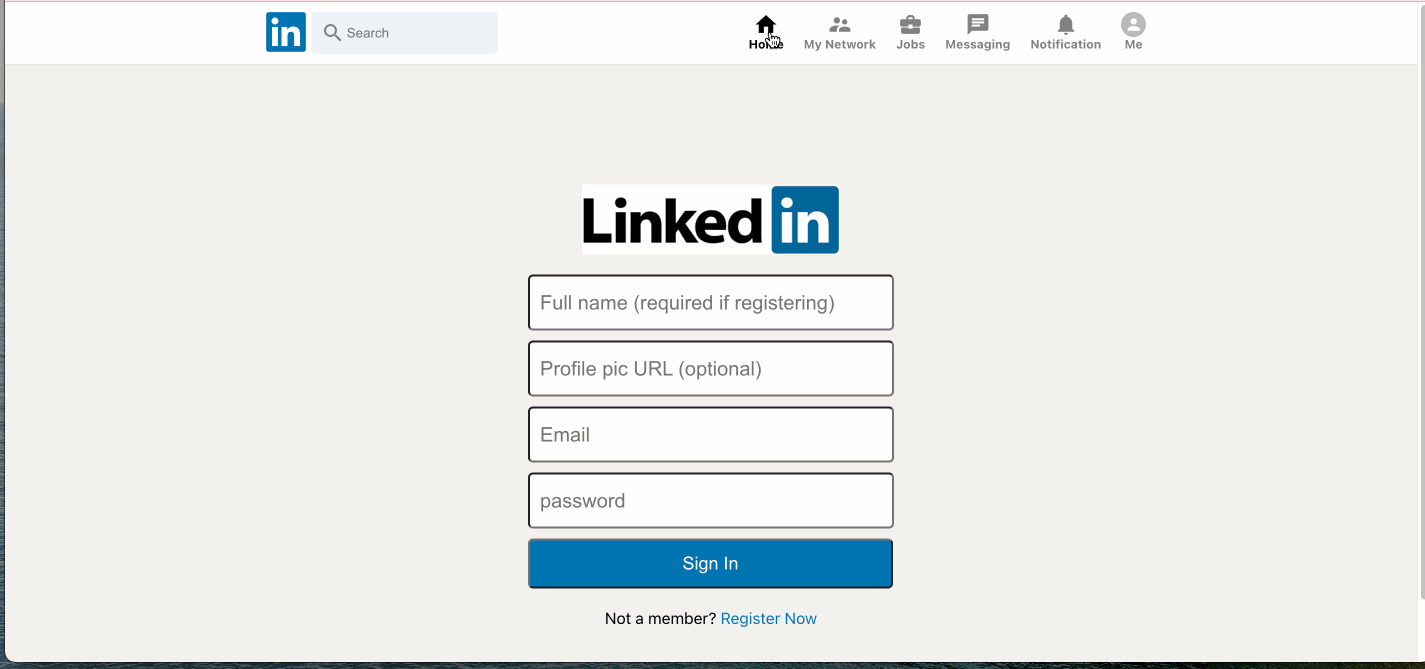The height and width of the screenshot is (669, 1425).
Task: Click the small LinkedIn logo in header
Action: pos(286,32)
